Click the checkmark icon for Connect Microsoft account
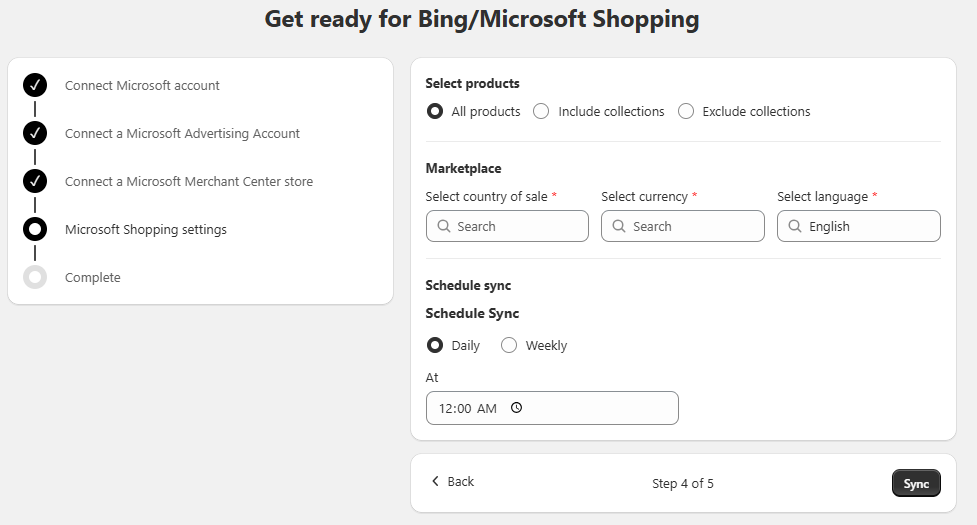The image size is (977, 525). coord(35,85)
